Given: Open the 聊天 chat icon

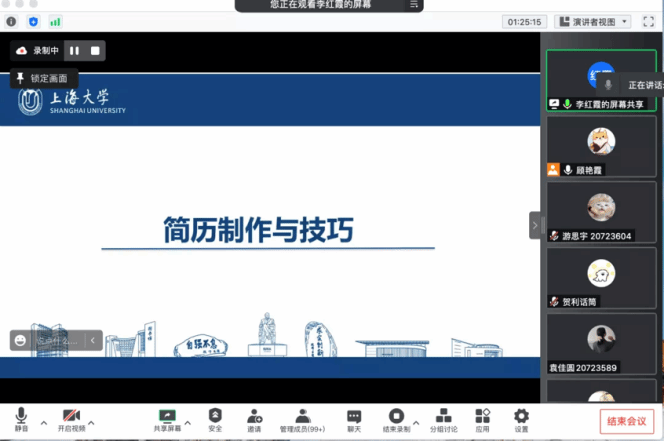Looking at the screenshot, I should (354, 416).
